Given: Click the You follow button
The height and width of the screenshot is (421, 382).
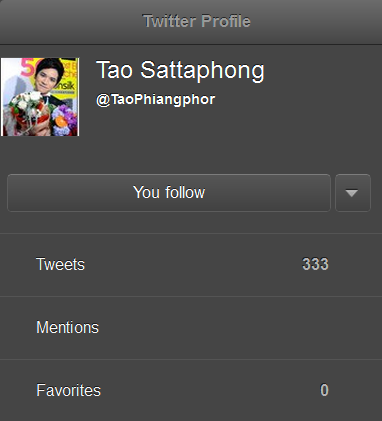Looking at the screenshot, I should click(169, 193).
